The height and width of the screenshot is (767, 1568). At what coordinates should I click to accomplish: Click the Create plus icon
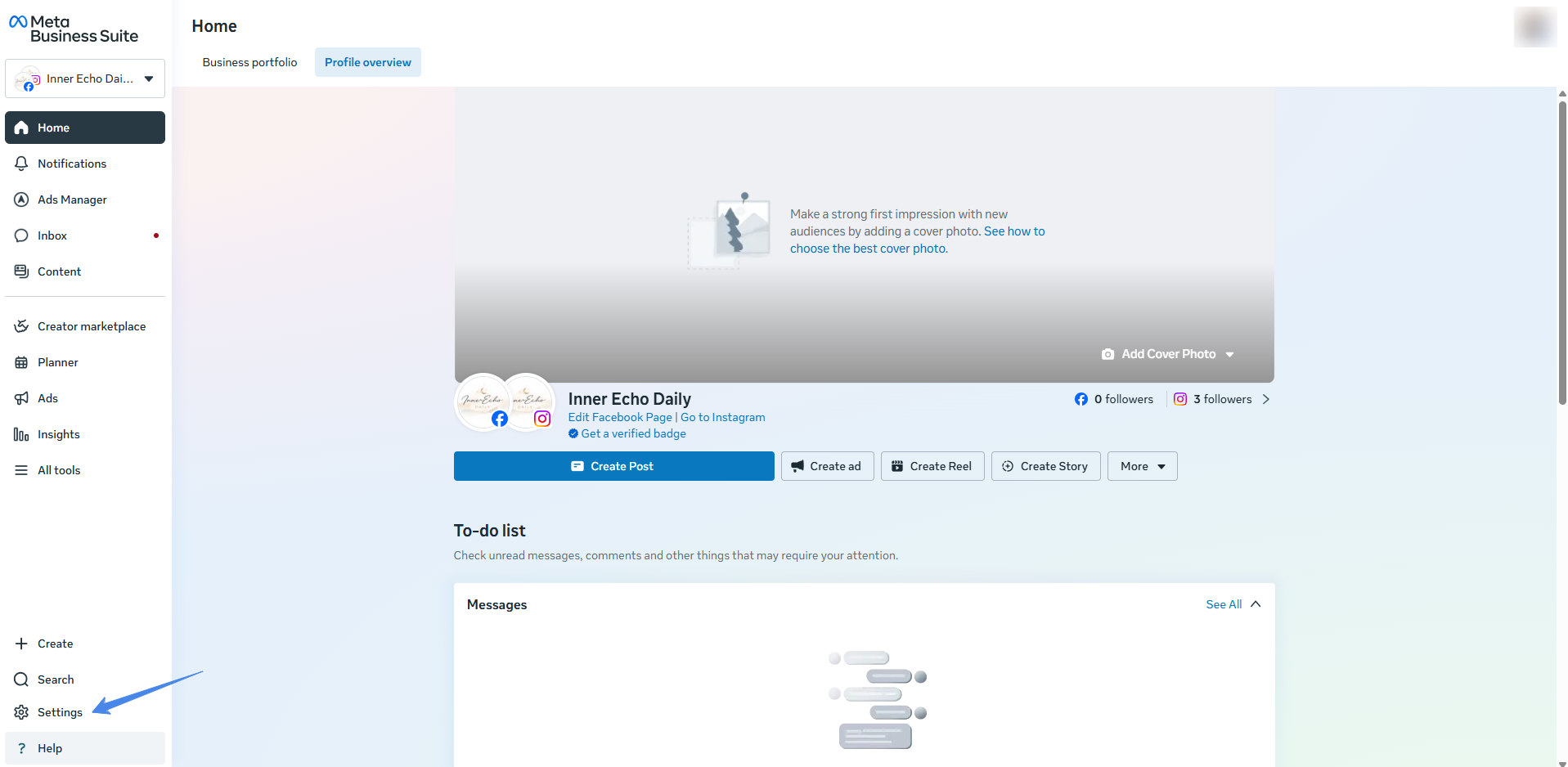21,644
